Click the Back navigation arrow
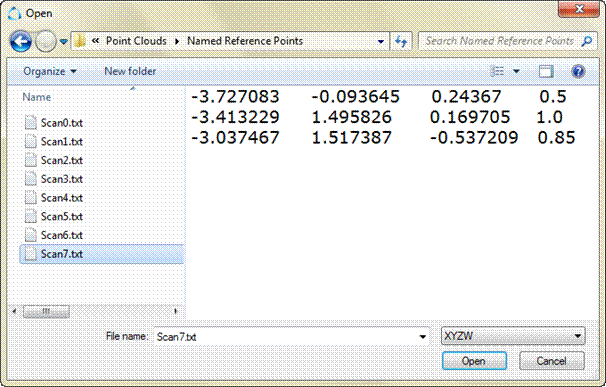Image resolution: width=606 pixels, height=387 pixels. (20, 41)
